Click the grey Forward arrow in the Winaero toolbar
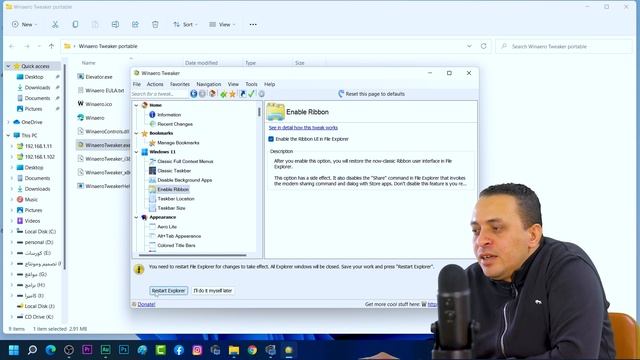 click(x=202, y=94)
